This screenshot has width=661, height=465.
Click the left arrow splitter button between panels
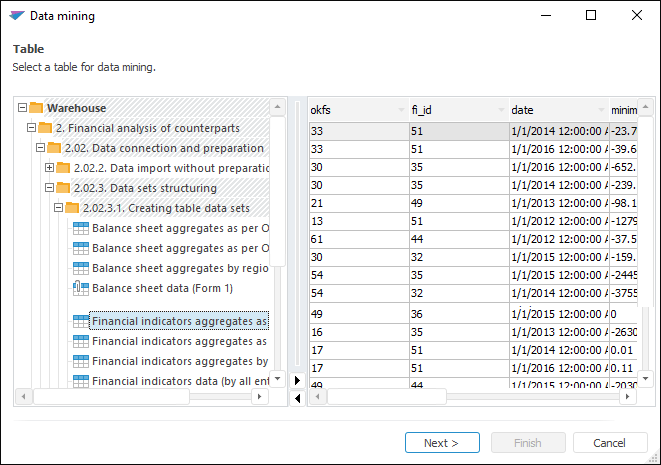(x=297, y=397)
